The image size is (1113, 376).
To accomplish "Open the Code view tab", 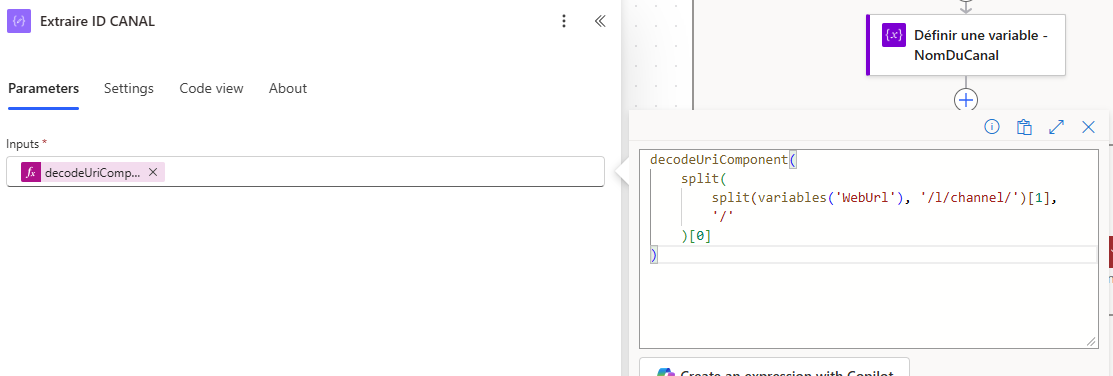I will click(212, 89).
